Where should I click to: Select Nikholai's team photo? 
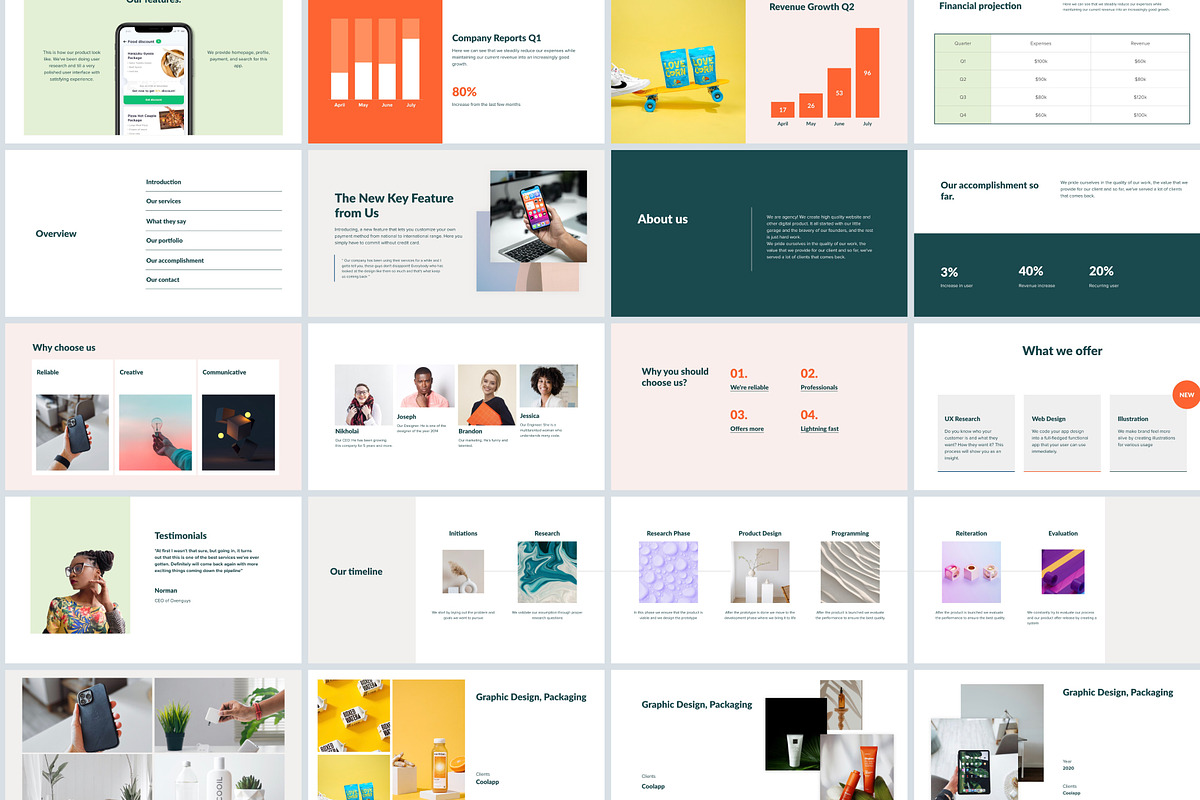[364, 395]
